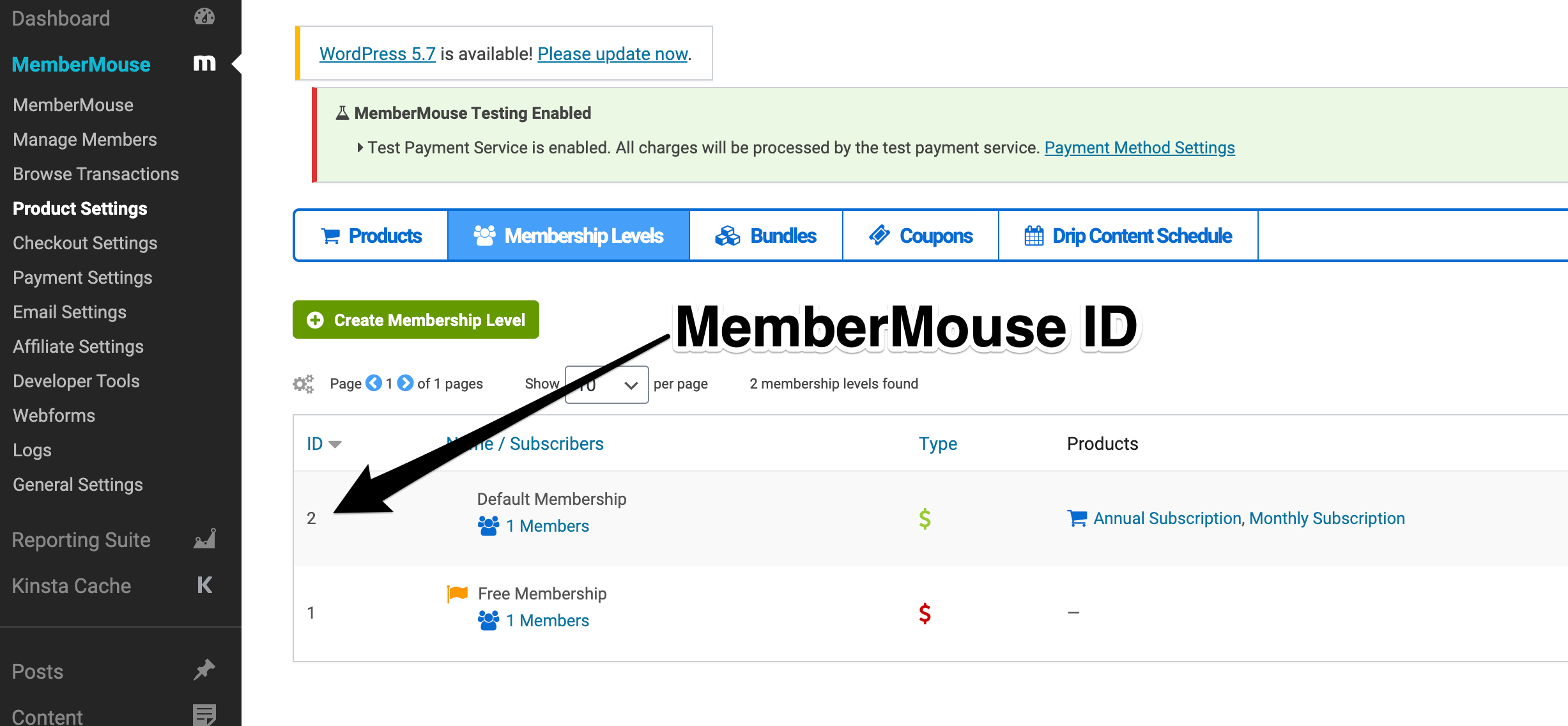Click Please update now link
The height and width of the screenshot is (726, 1568).
coord(612,54)
